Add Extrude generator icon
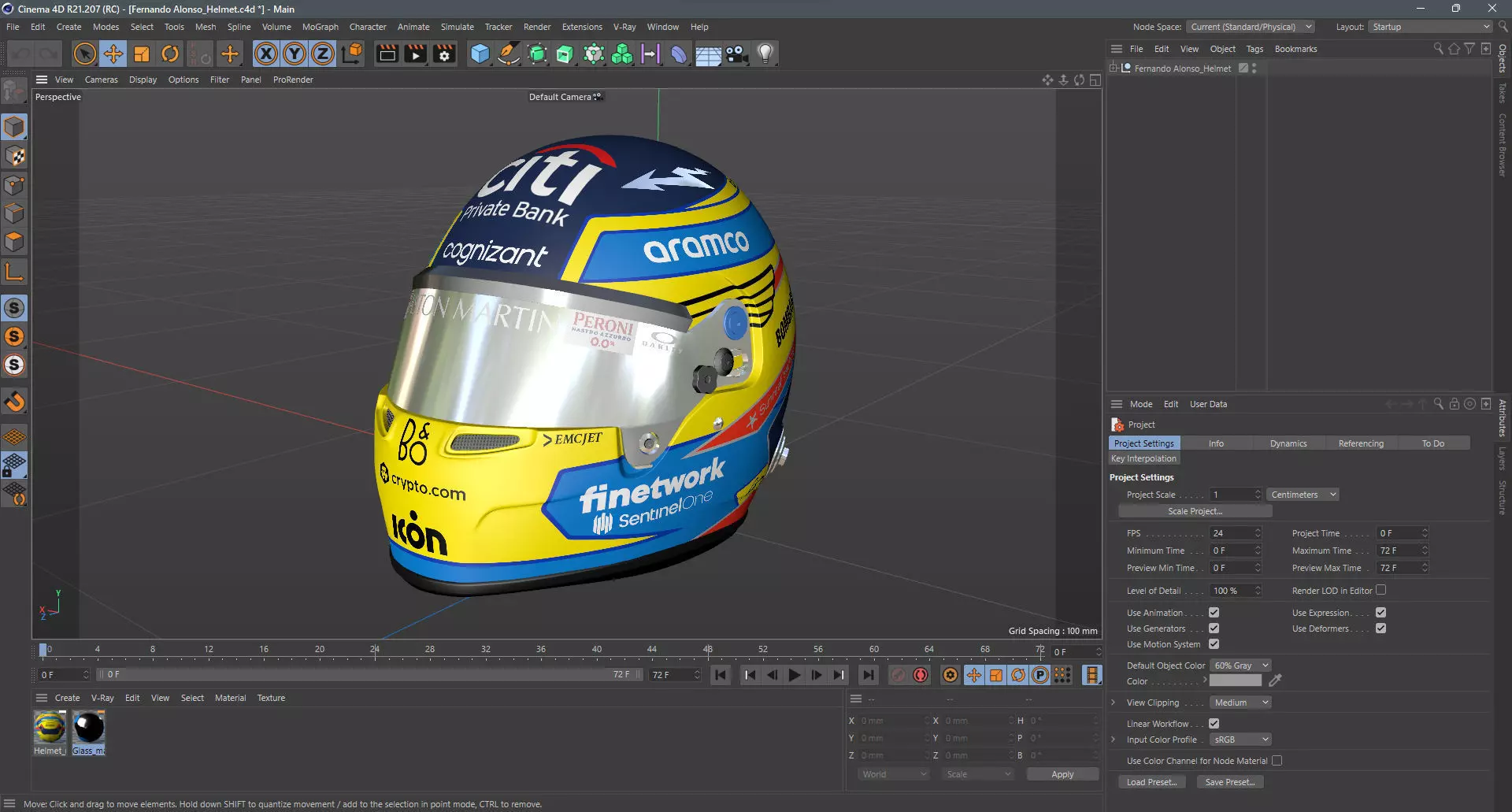 (565, 54)
